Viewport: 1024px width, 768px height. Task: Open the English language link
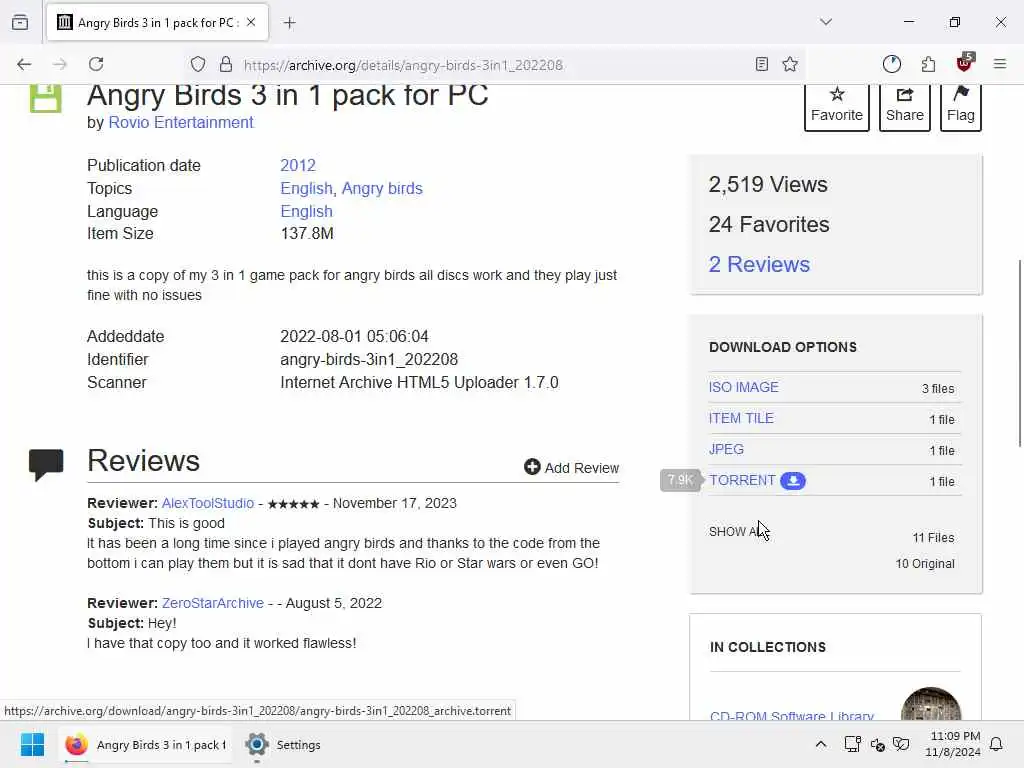click(306, 211)
